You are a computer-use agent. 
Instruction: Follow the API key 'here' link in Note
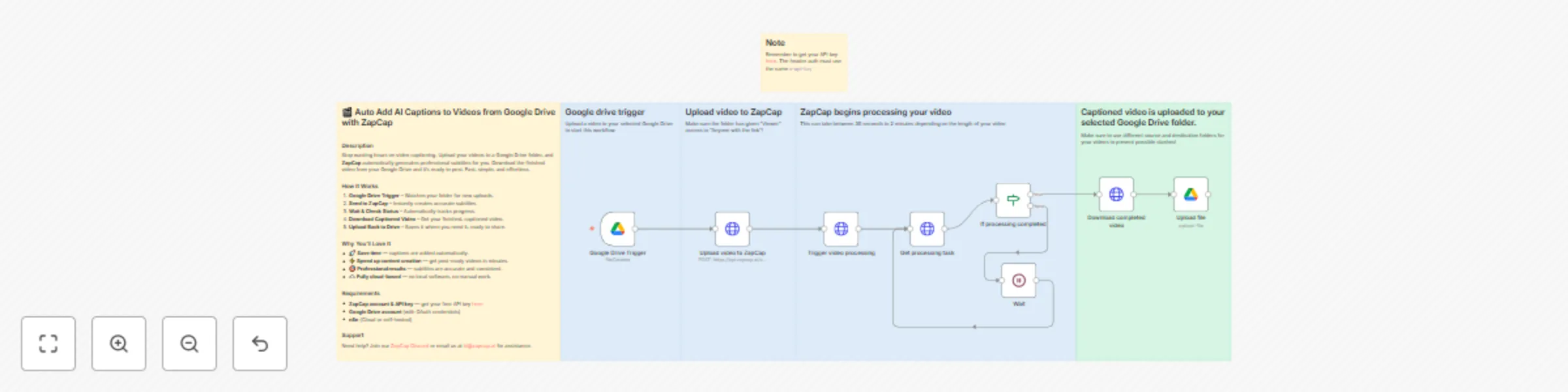(771, 61)
